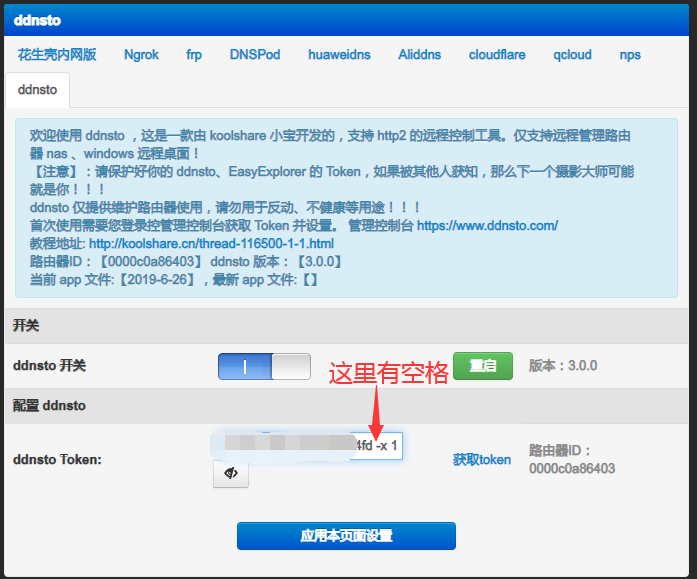Select the DNSPod tab
This screenshot has width=697, height=579.
[x=254, y=55]
